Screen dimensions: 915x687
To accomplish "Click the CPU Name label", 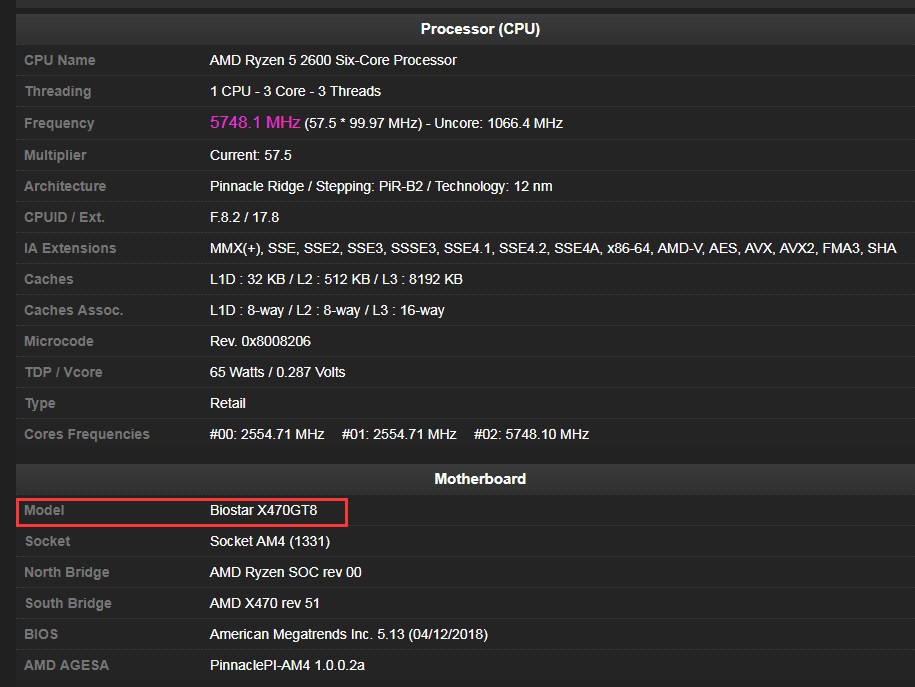I will pos(60,60).
